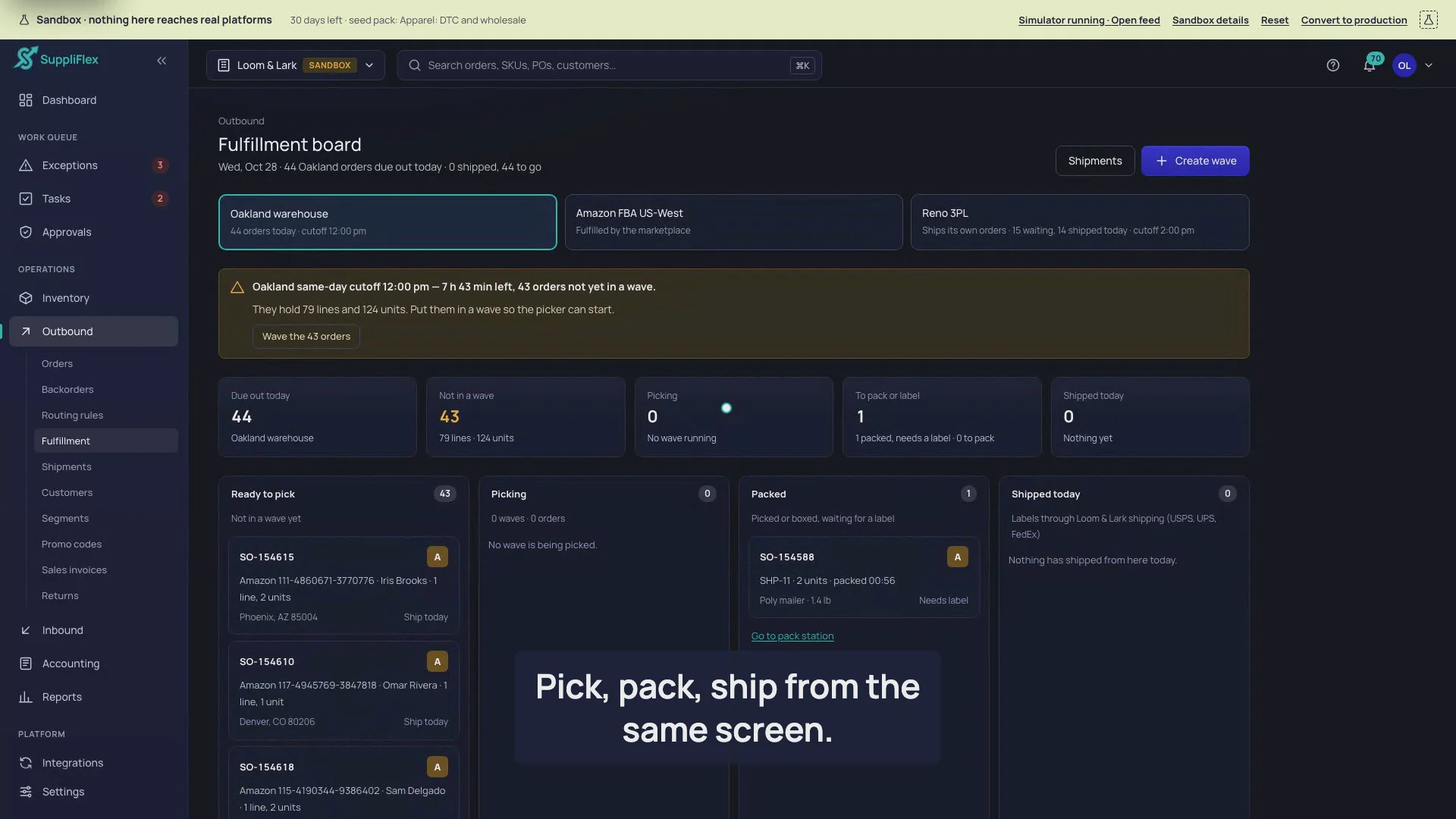Open Inventory section
The image size is (1456, 819).
(x=94, y=298)
